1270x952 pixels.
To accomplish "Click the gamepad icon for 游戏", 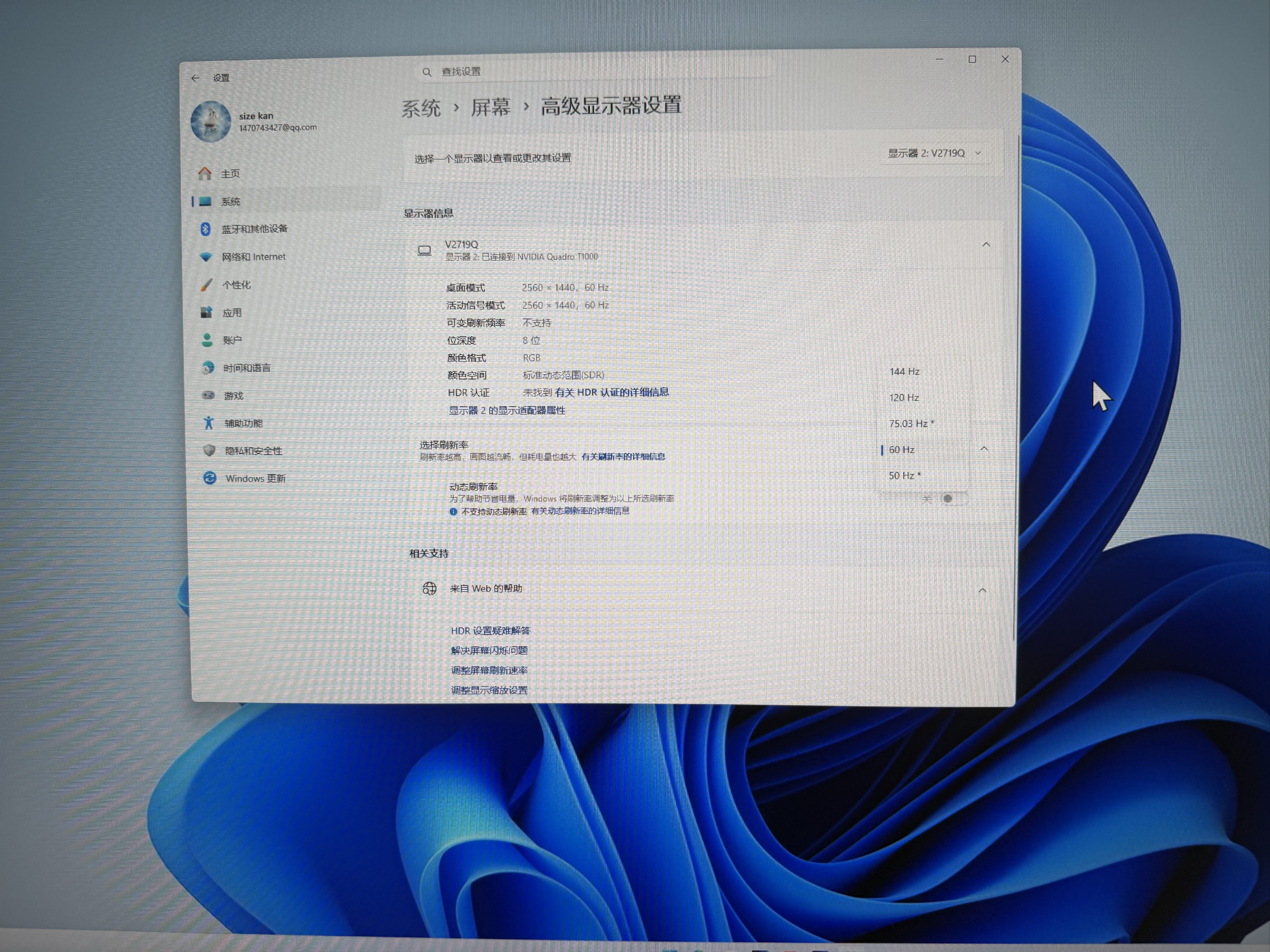I will click(208, 395).
